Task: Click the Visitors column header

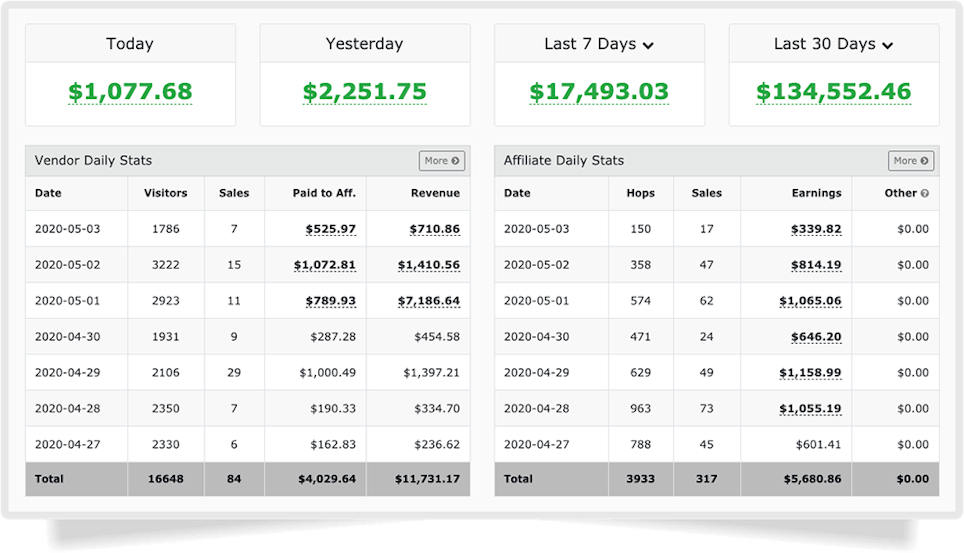Action: coord(165,193)
